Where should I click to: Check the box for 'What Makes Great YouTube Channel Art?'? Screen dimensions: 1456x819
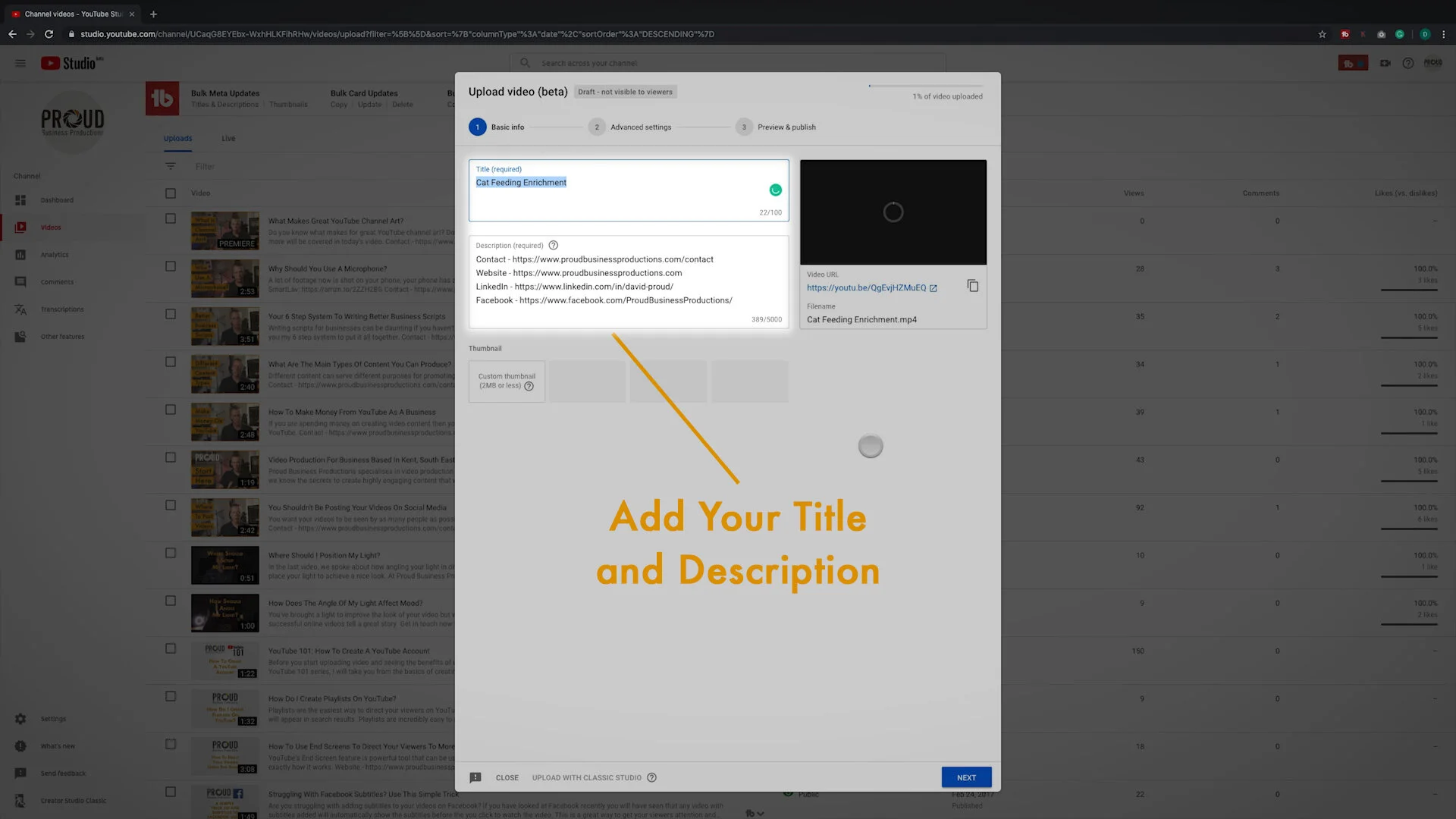click(x=171, y=218)
